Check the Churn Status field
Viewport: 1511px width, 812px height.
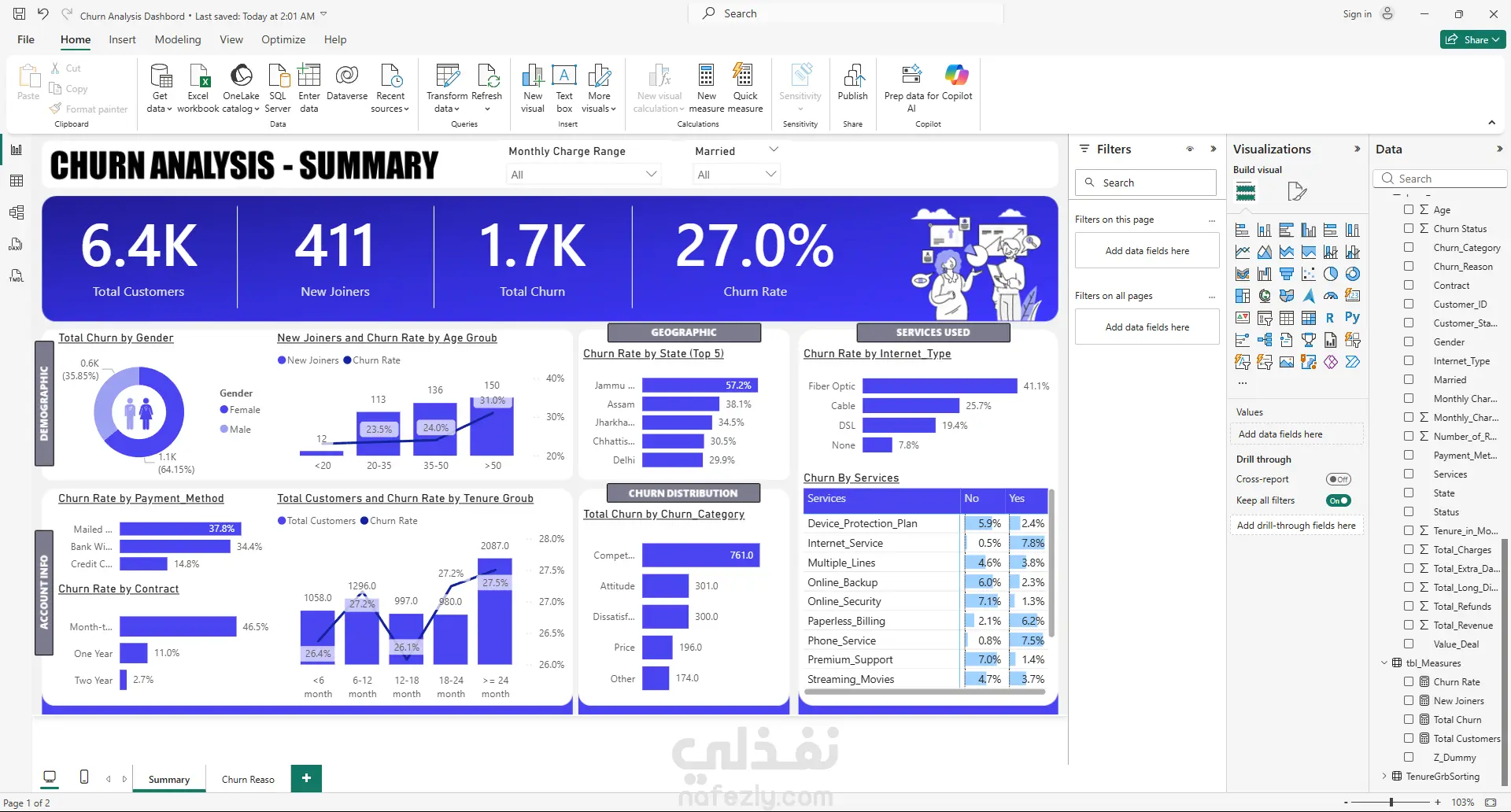(1409, 228)
